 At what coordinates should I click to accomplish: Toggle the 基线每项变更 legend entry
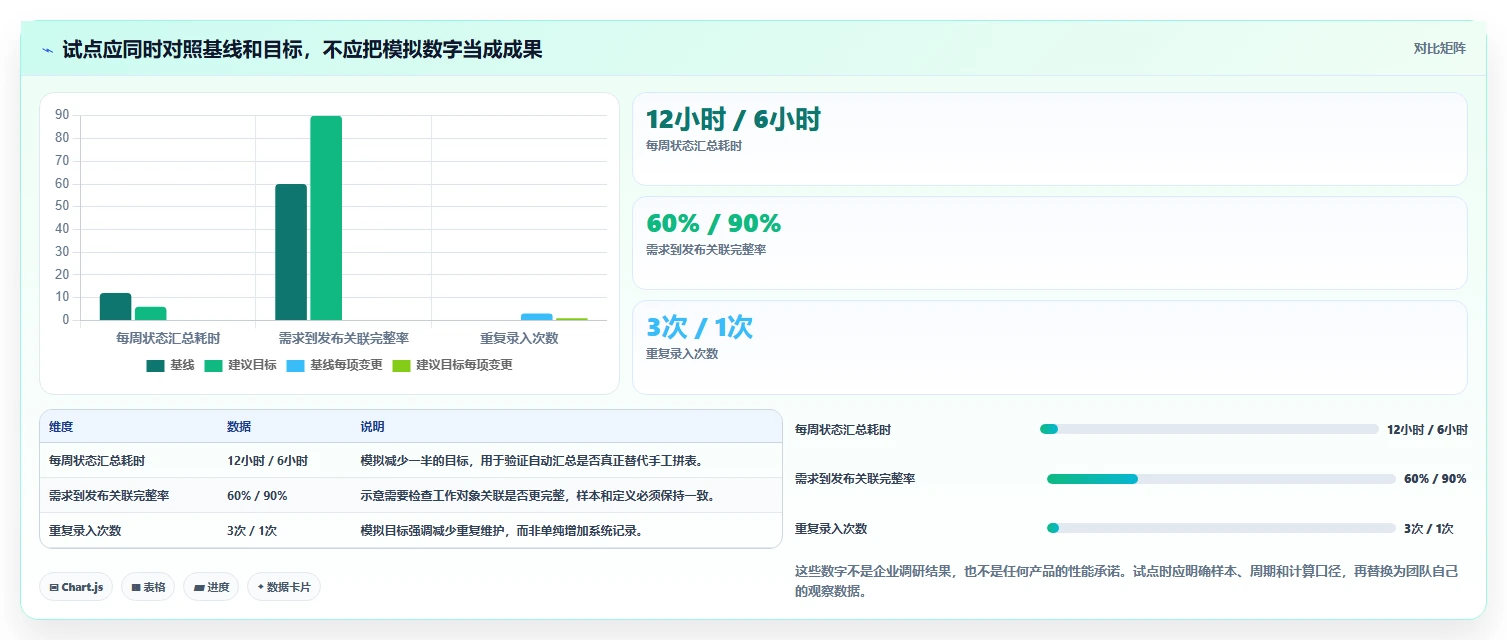[x=334, y=365]
